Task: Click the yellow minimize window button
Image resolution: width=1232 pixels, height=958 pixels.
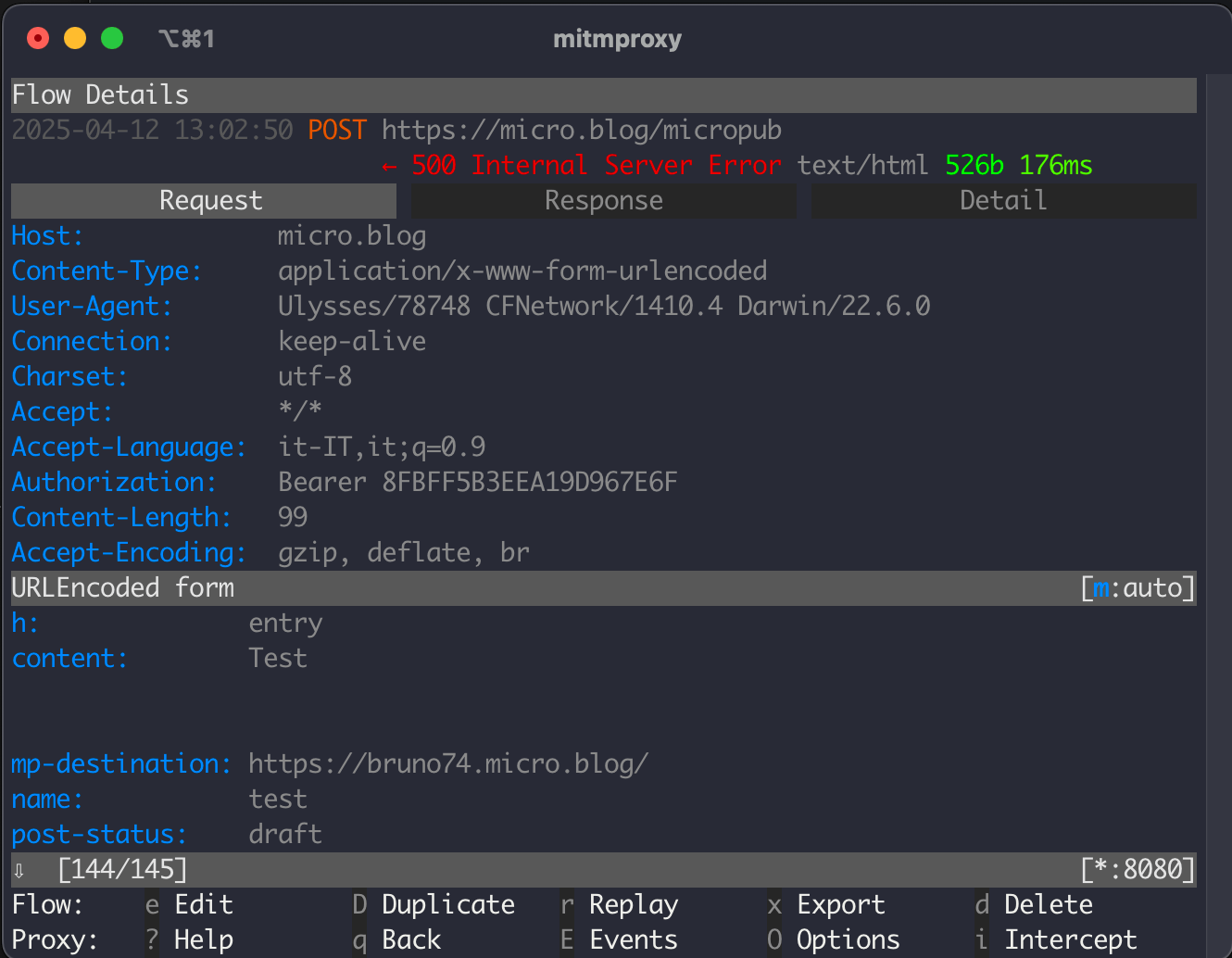Action: click(75, 38)
